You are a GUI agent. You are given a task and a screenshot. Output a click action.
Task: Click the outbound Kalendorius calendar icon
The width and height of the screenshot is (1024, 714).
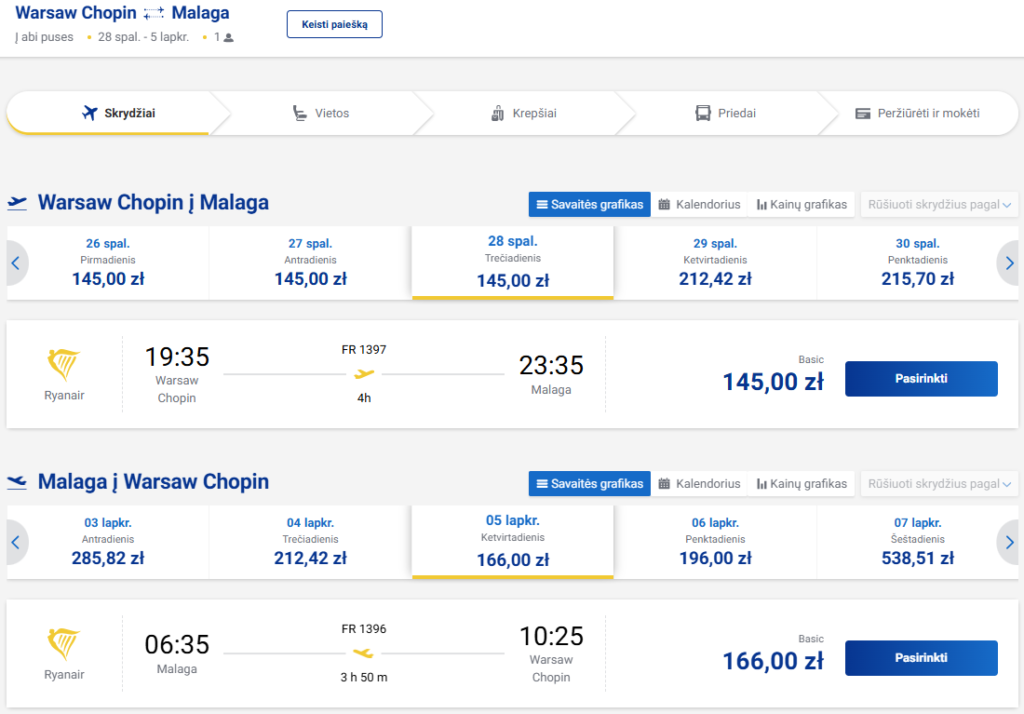click(664, 204)
